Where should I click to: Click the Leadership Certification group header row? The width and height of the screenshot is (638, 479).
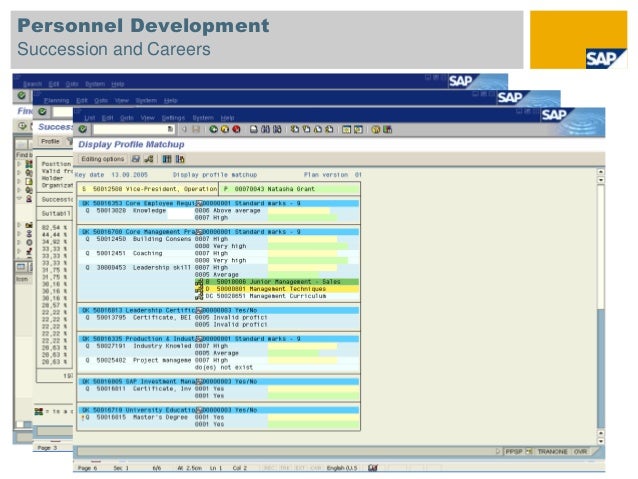(218, 310)
